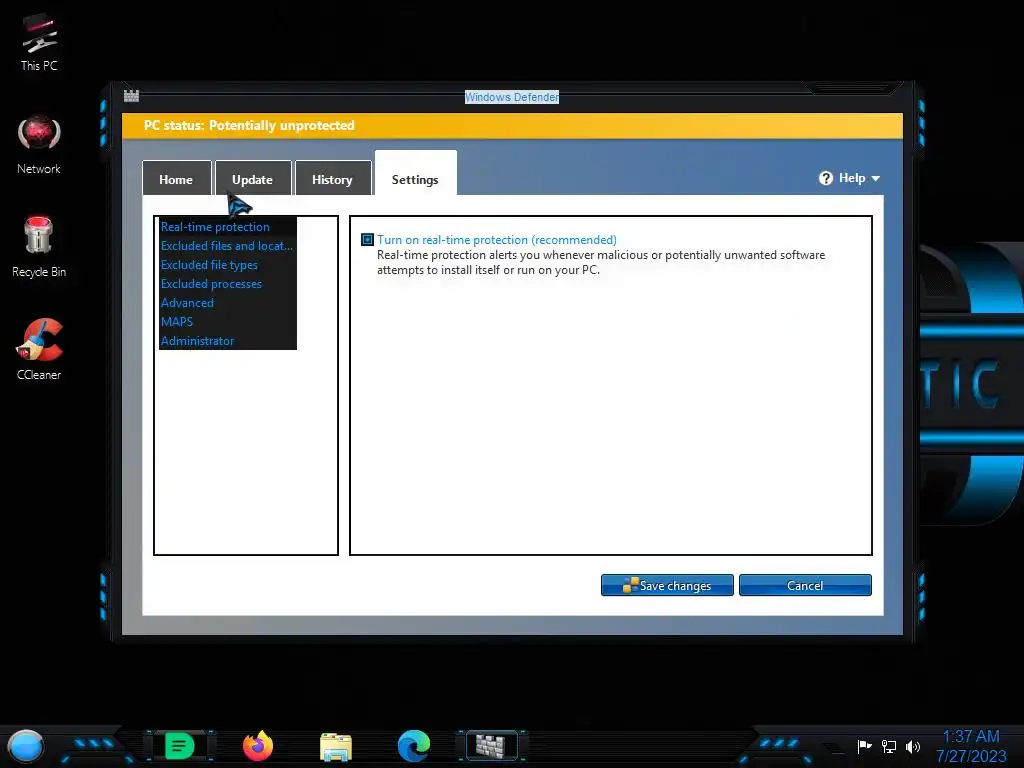The width and height of the screenshot is (1024, 768).
Task: Expand the Help dropdown arrow
Action: click(x=876, y=178)
